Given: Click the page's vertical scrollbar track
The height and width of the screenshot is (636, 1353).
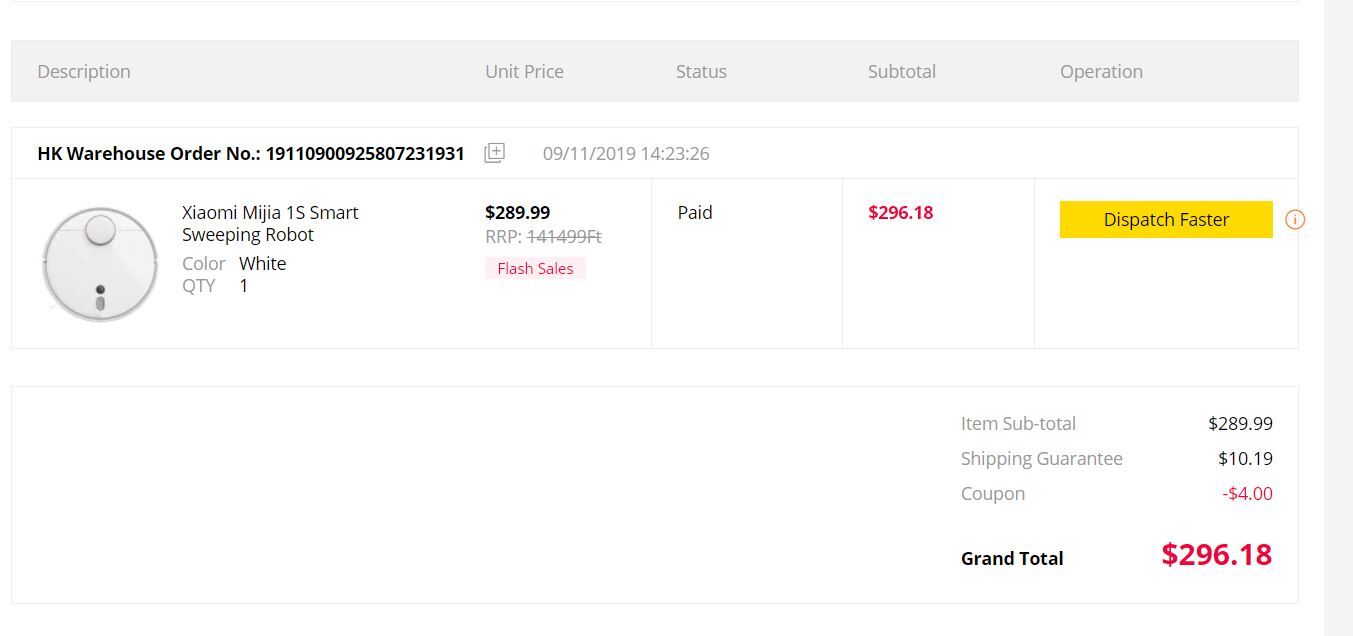Looking at the screenshot, I should coord(1338,318).
